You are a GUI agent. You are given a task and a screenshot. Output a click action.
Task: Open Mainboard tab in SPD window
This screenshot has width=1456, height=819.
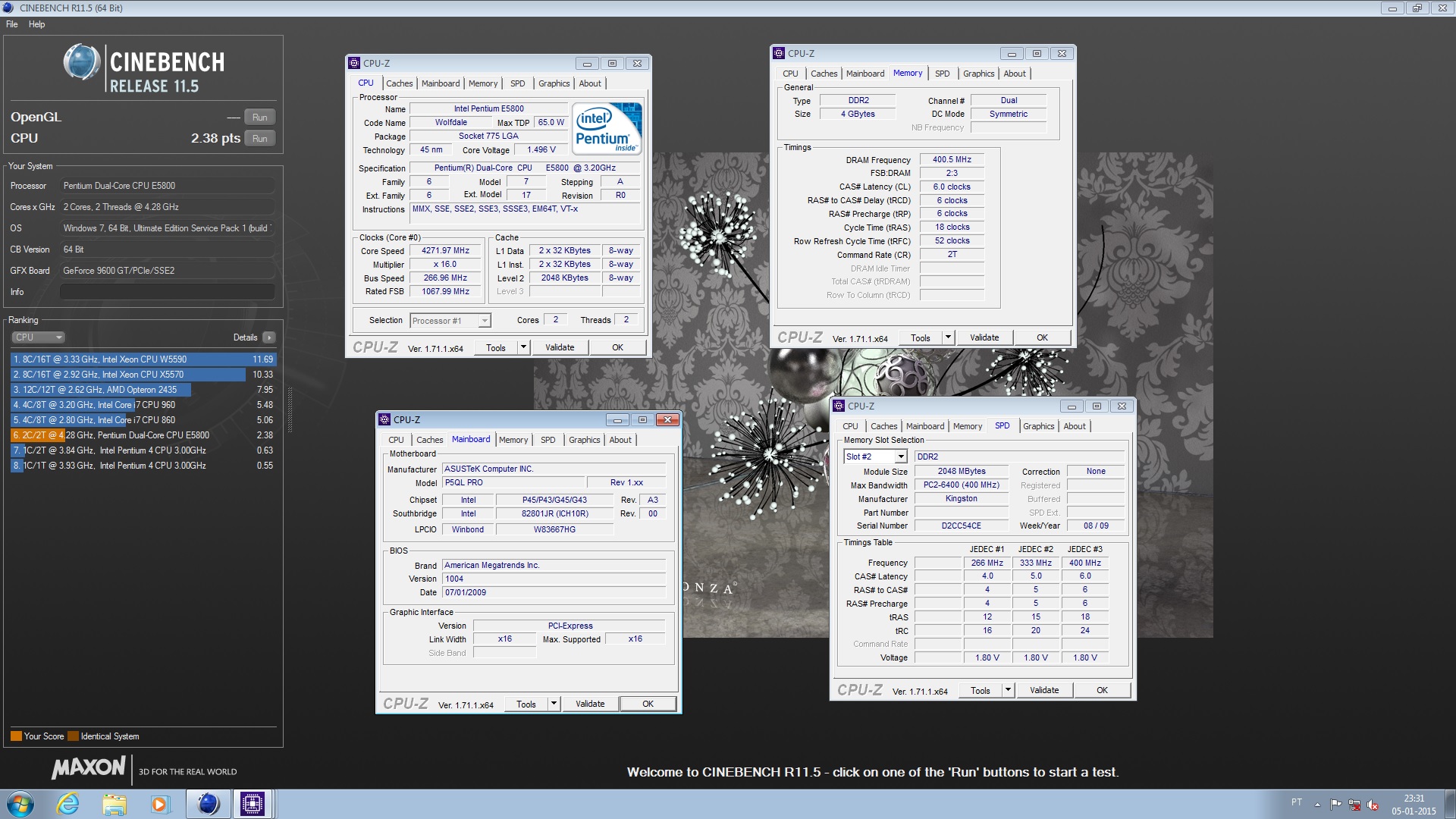click(x=925, y=426)
